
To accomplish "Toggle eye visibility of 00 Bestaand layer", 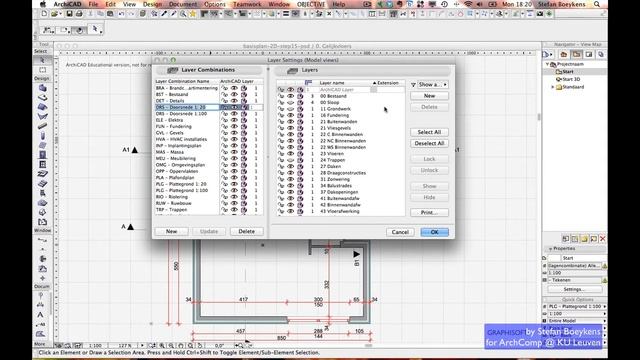I will [x=290, y=96].
